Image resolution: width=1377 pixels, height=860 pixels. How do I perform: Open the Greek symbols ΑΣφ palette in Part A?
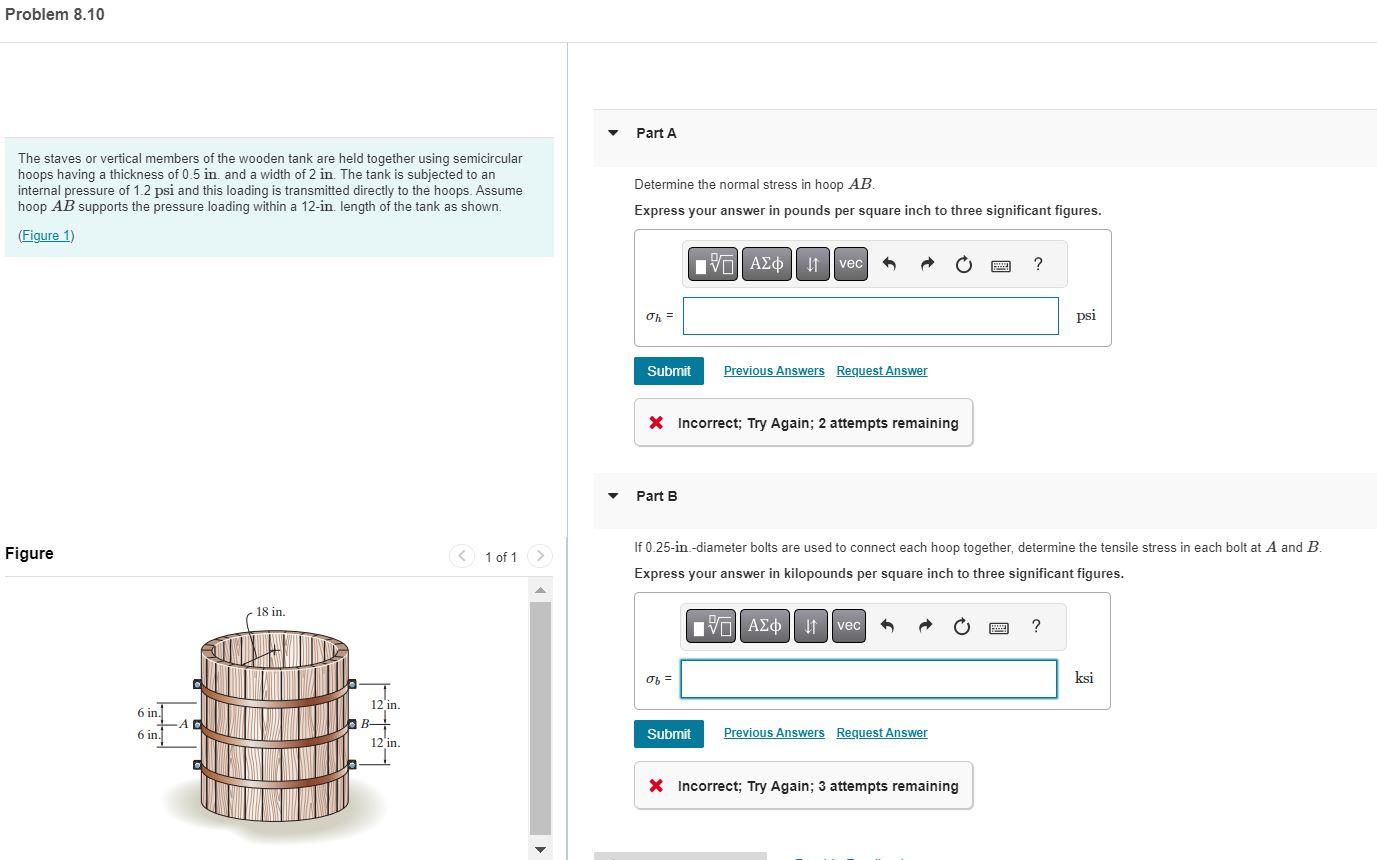point(766,263)
